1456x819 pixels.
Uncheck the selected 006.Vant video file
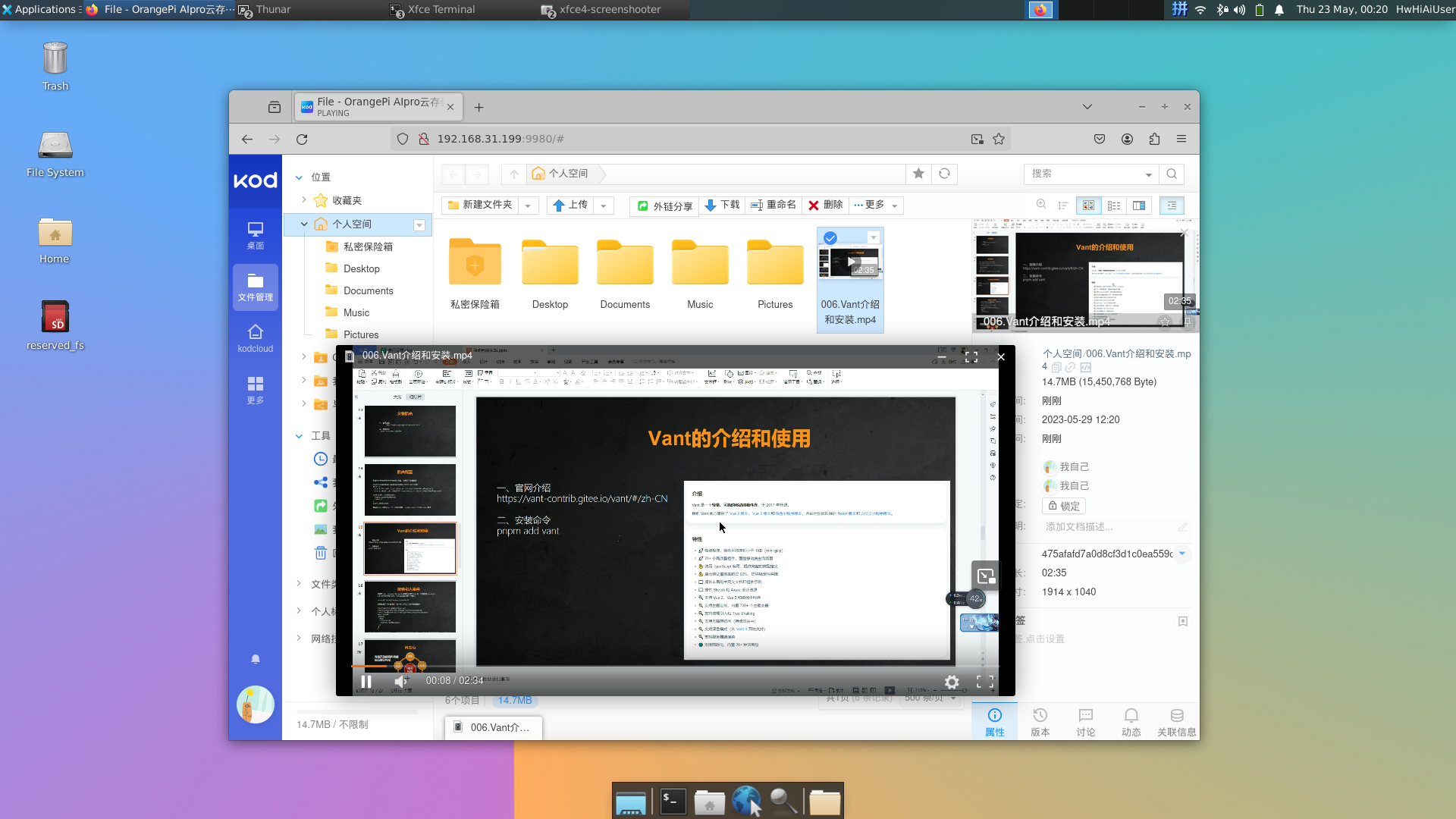[x=830, y=238]
